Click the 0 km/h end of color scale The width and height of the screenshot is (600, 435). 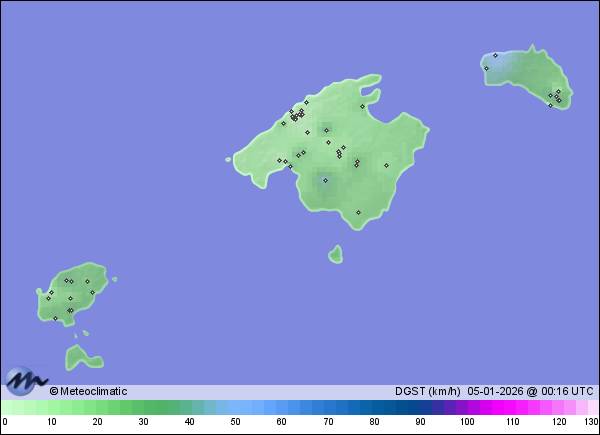point(5,408)
